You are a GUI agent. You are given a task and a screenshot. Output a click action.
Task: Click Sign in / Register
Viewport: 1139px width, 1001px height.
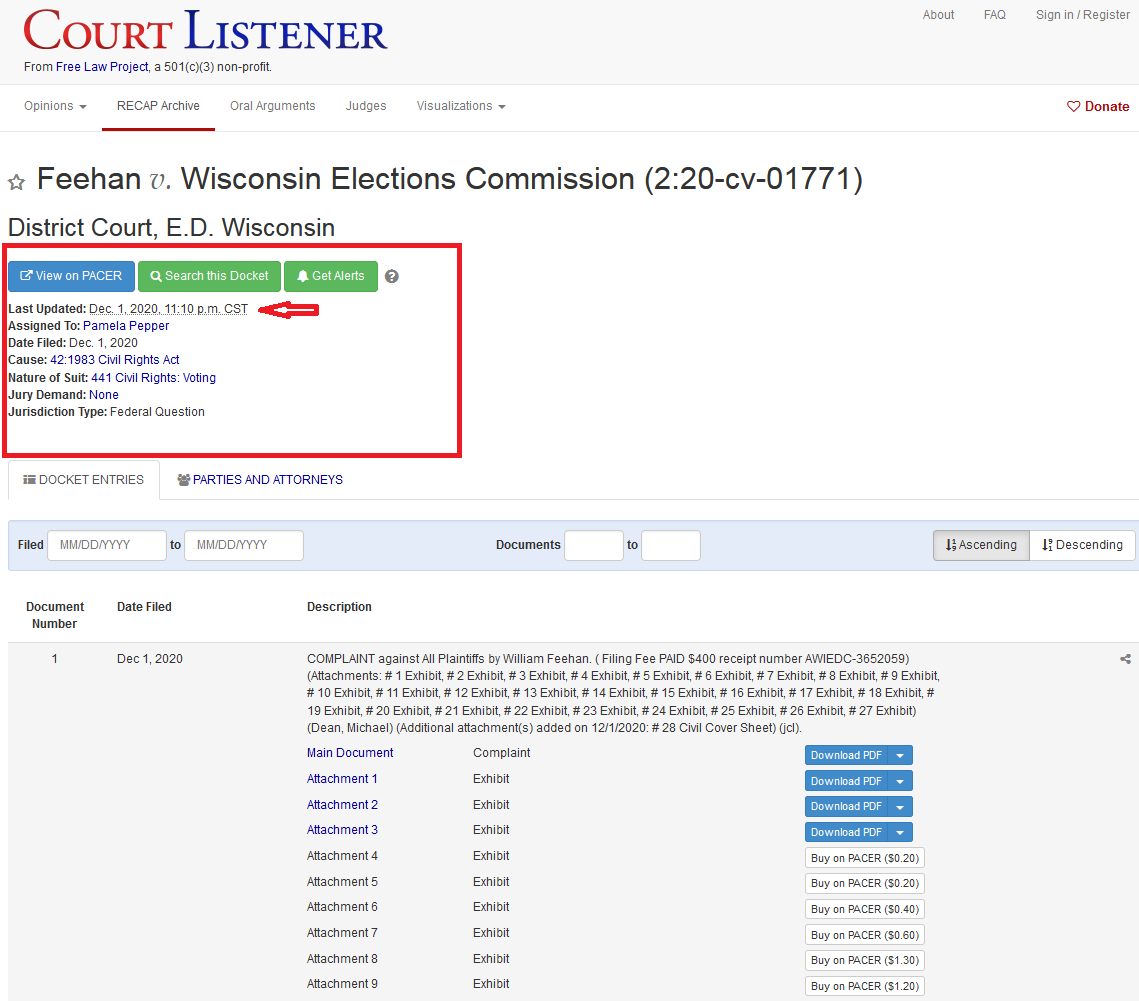tap(1082, 15)
